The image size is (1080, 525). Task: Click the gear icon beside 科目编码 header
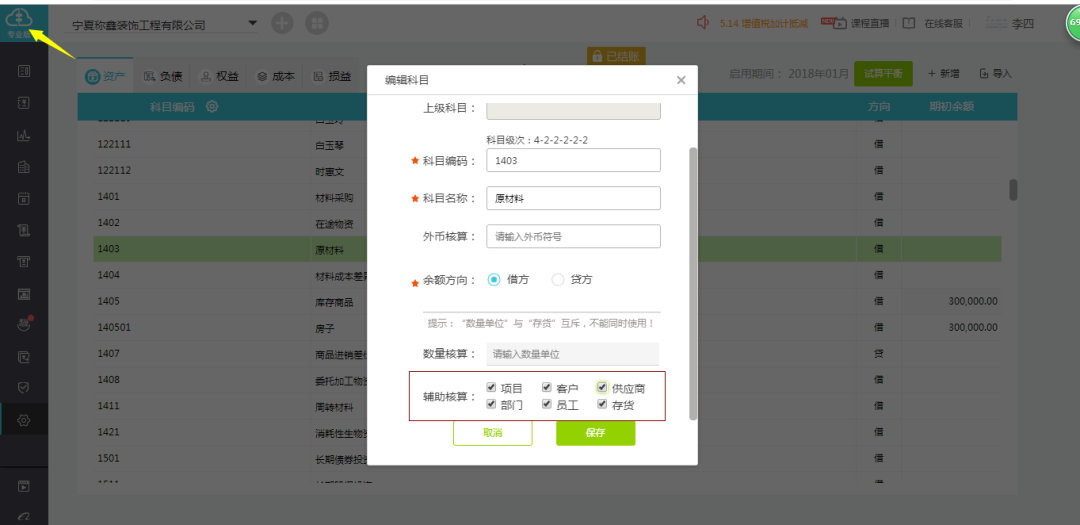tap(212, 106)
